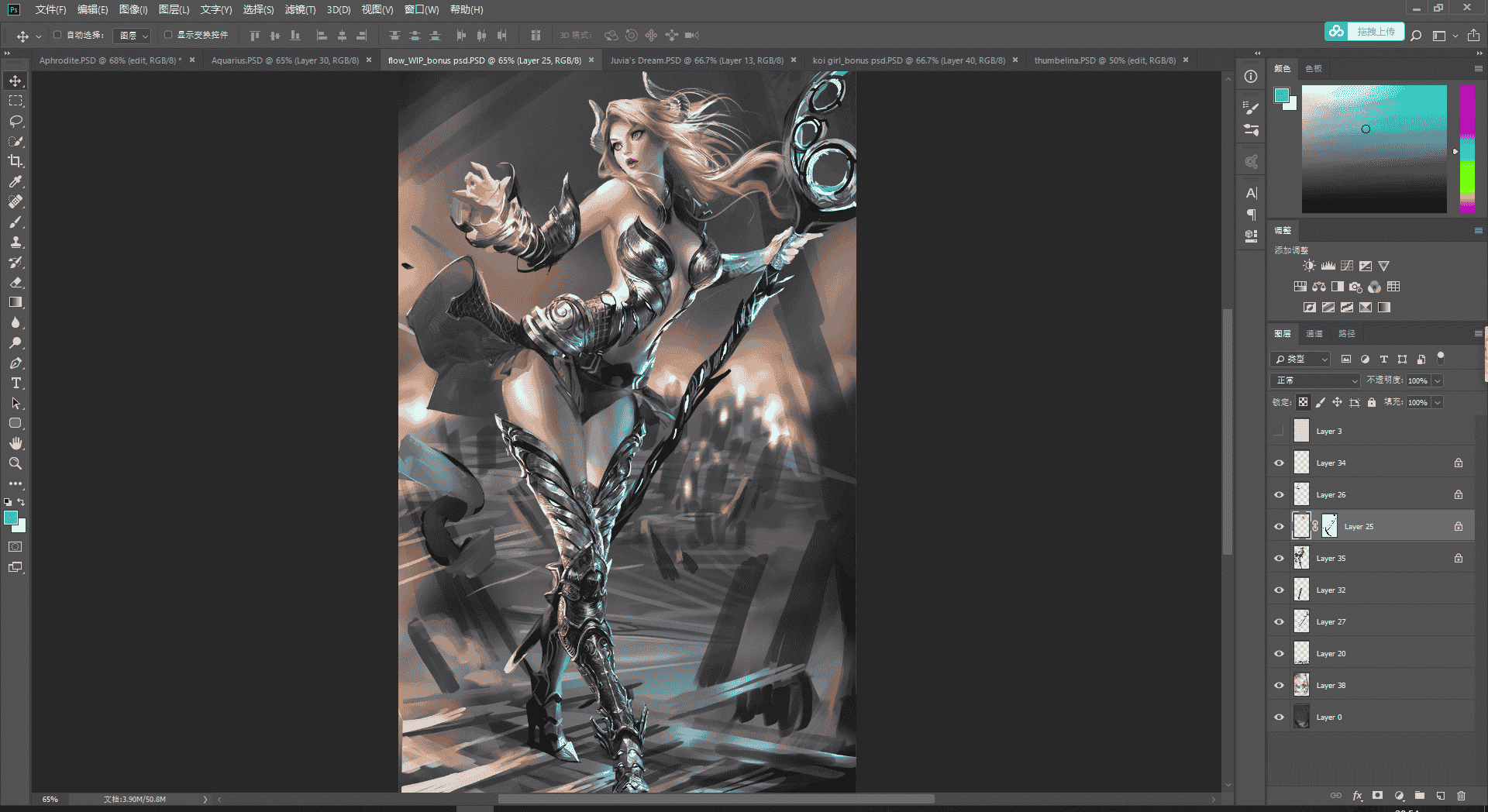The image size is (1488, 812).
Task: Select the Clone Stamp tool
Action: coord(15,243)
